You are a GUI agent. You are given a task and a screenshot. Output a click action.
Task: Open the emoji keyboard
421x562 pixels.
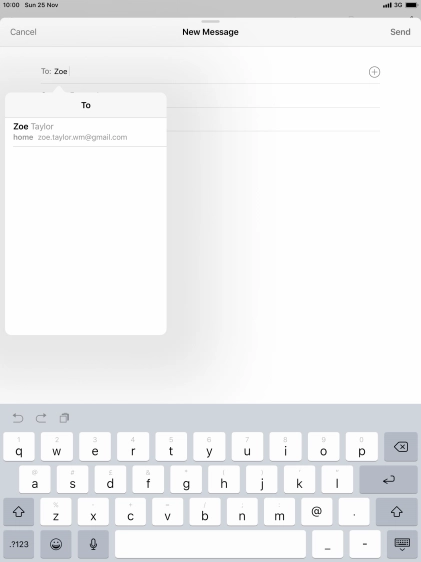(56, 544)
